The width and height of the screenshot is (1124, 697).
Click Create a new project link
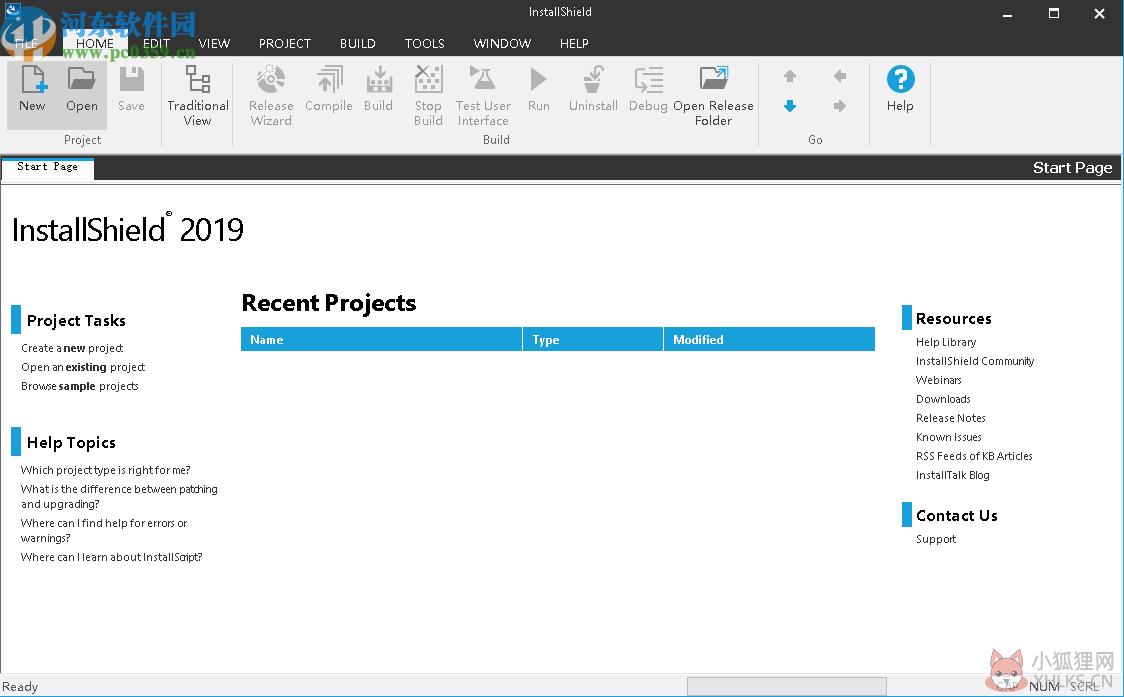tap(72, 348)
